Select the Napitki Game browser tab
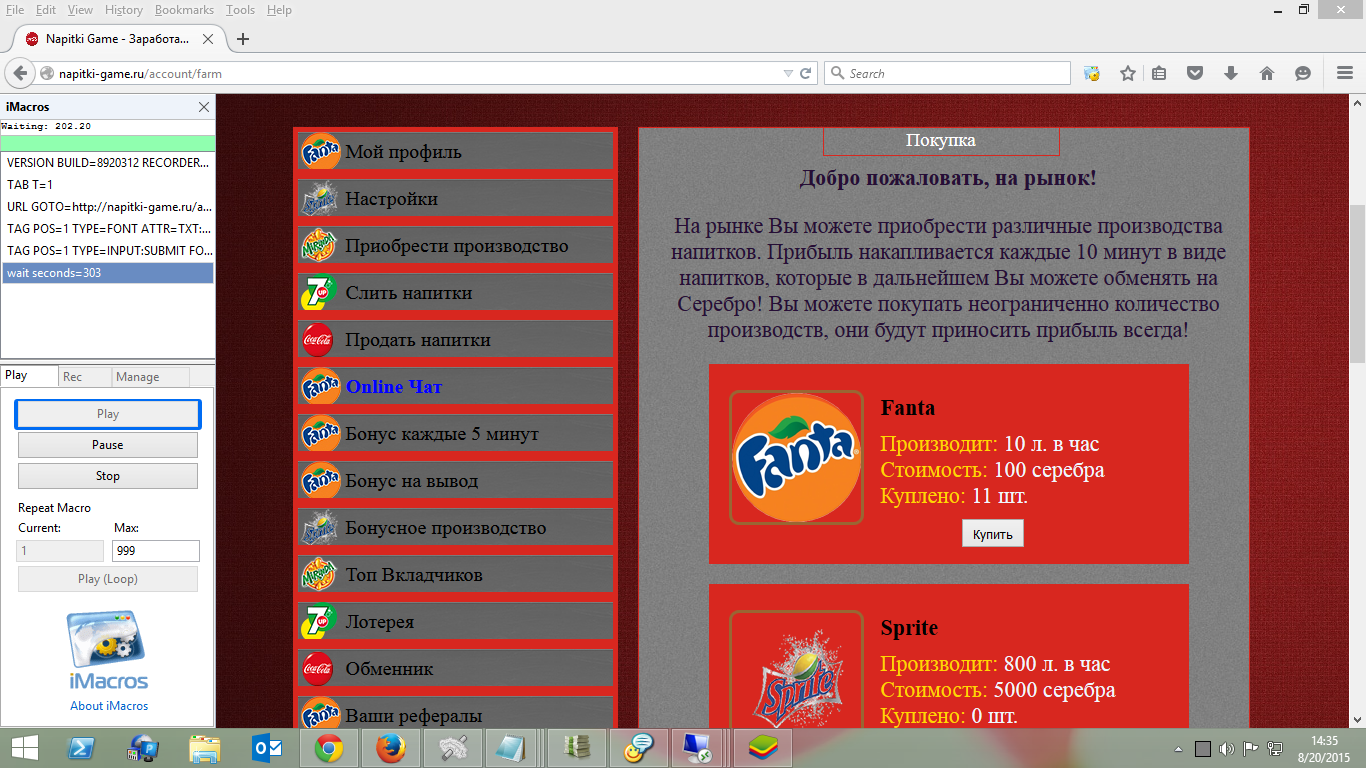The width and height of the screenshot is (1366, 768). (116, 39)
